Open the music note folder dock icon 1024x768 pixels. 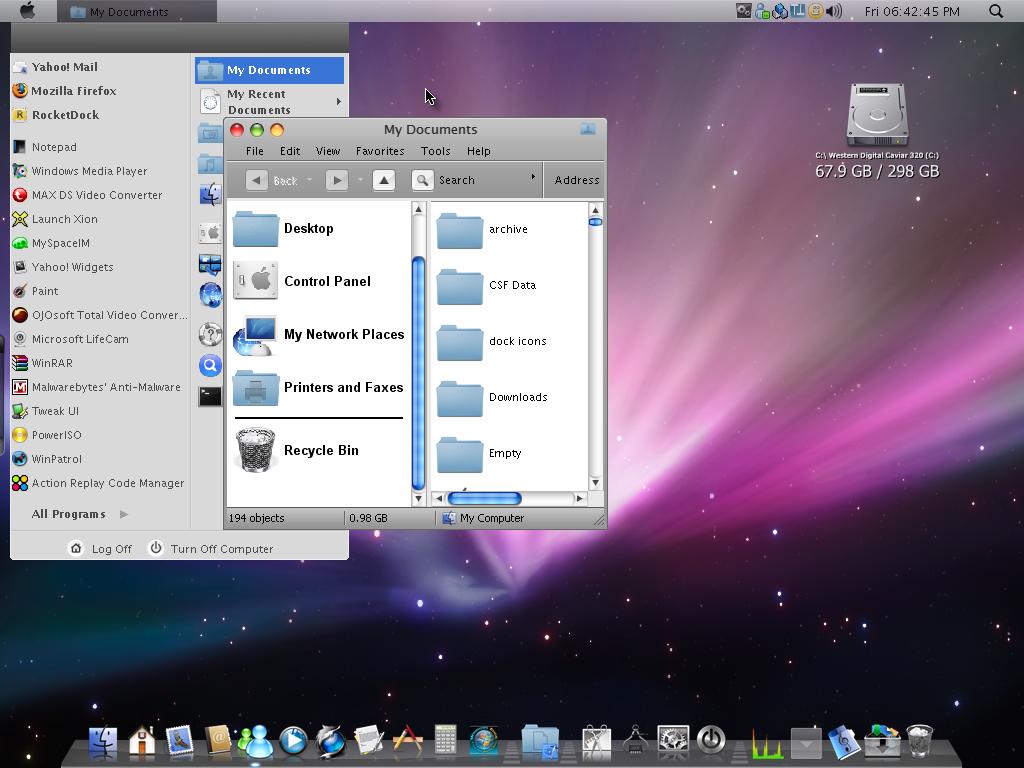click(843, 742)
